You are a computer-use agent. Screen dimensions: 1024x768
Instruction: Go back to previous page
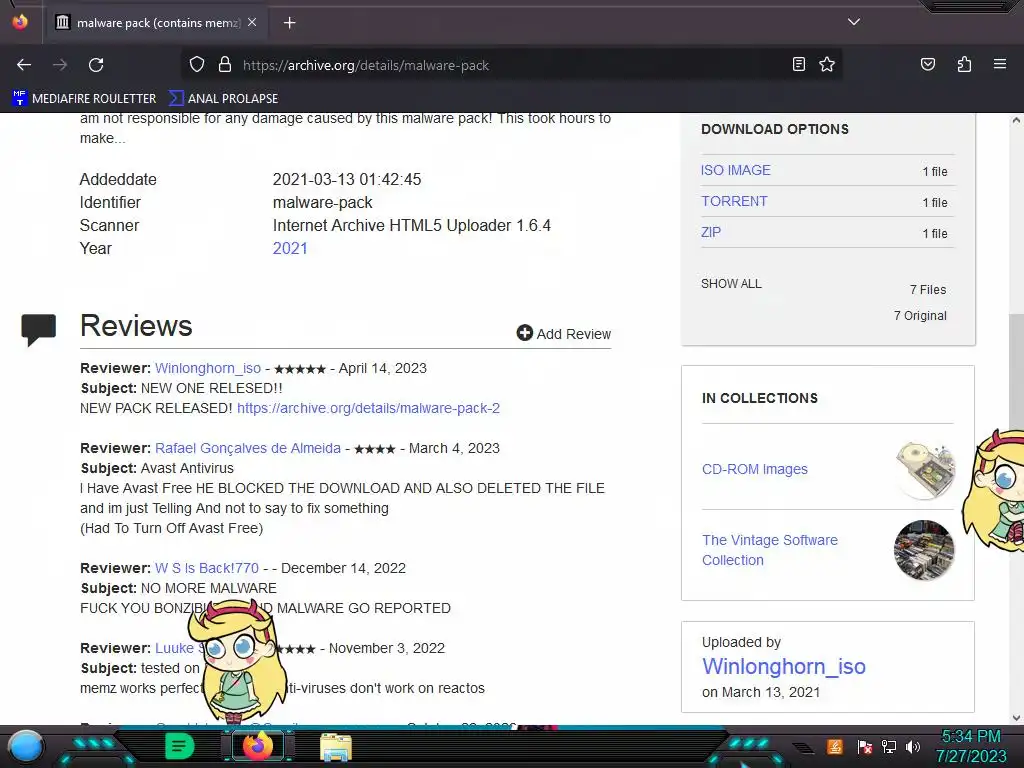click(x=24, y=65)
